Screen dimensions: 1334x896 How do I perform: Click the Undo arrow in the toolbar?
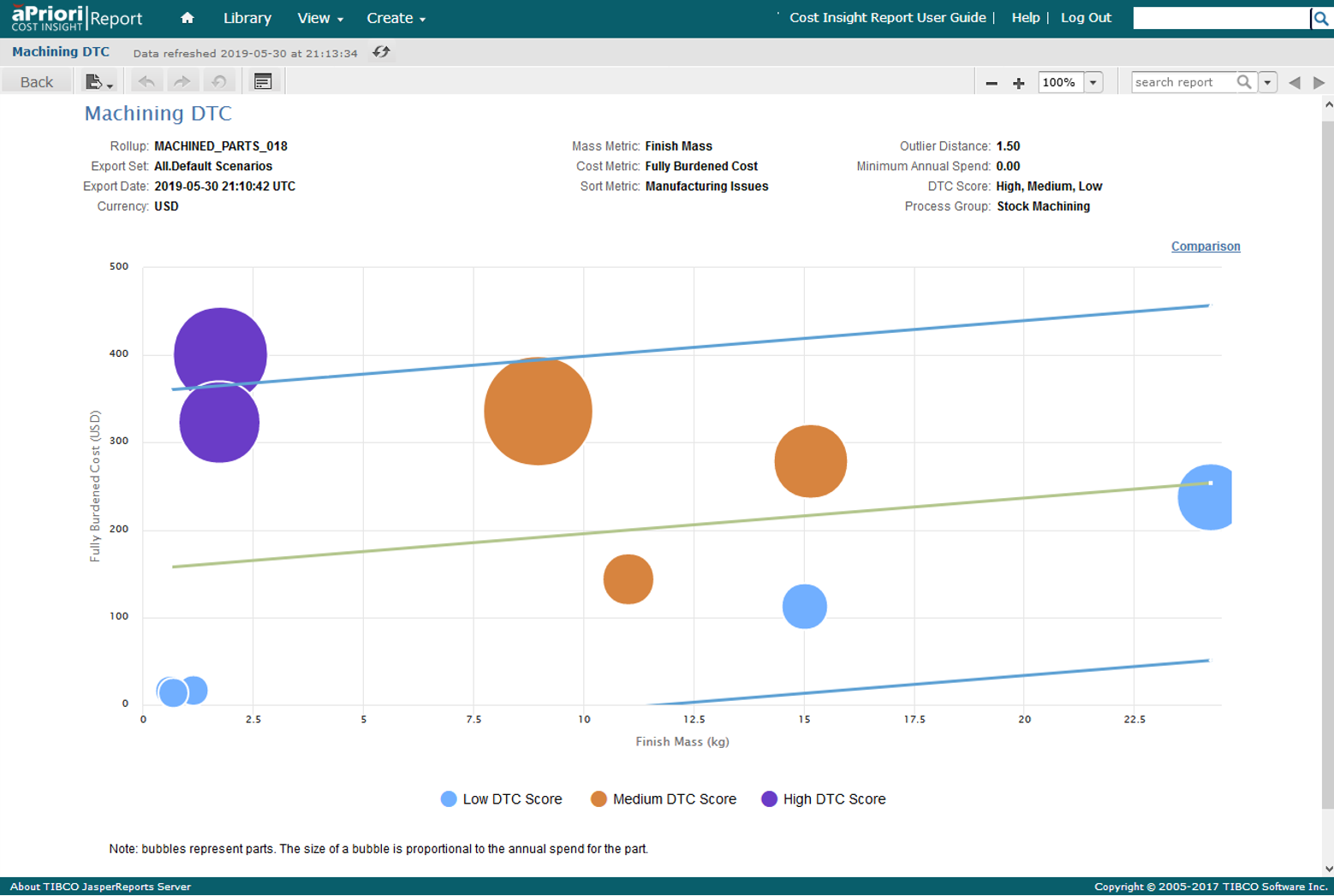click(x=146, y=82)
